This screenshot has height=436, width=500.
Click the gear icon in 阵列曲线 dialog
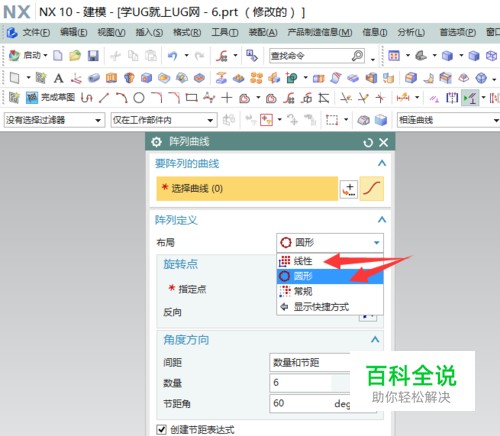tap(156, 142)
